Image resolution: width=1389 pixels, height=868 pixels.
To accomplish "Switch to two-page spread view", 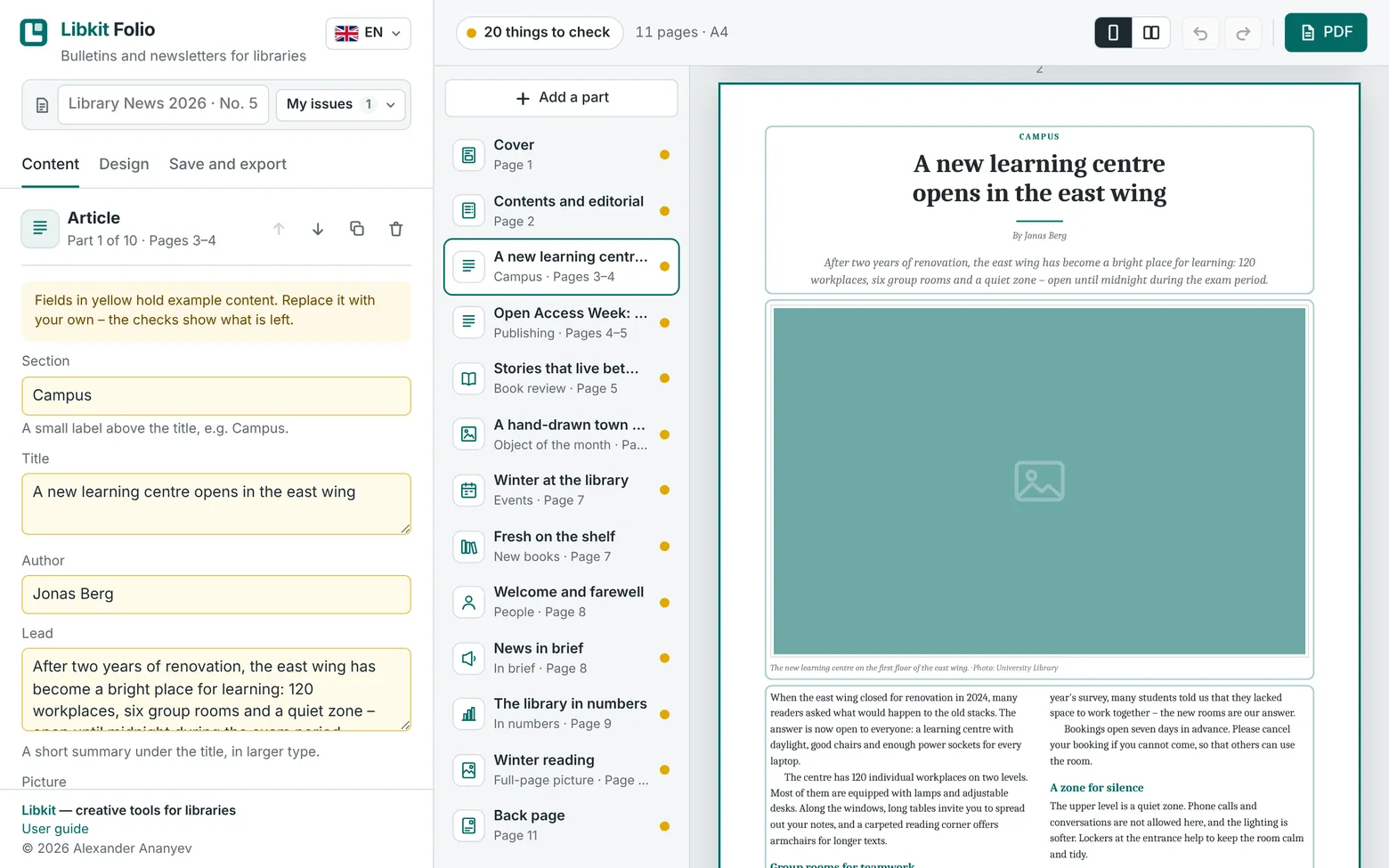I will [x=1151, y=33].
